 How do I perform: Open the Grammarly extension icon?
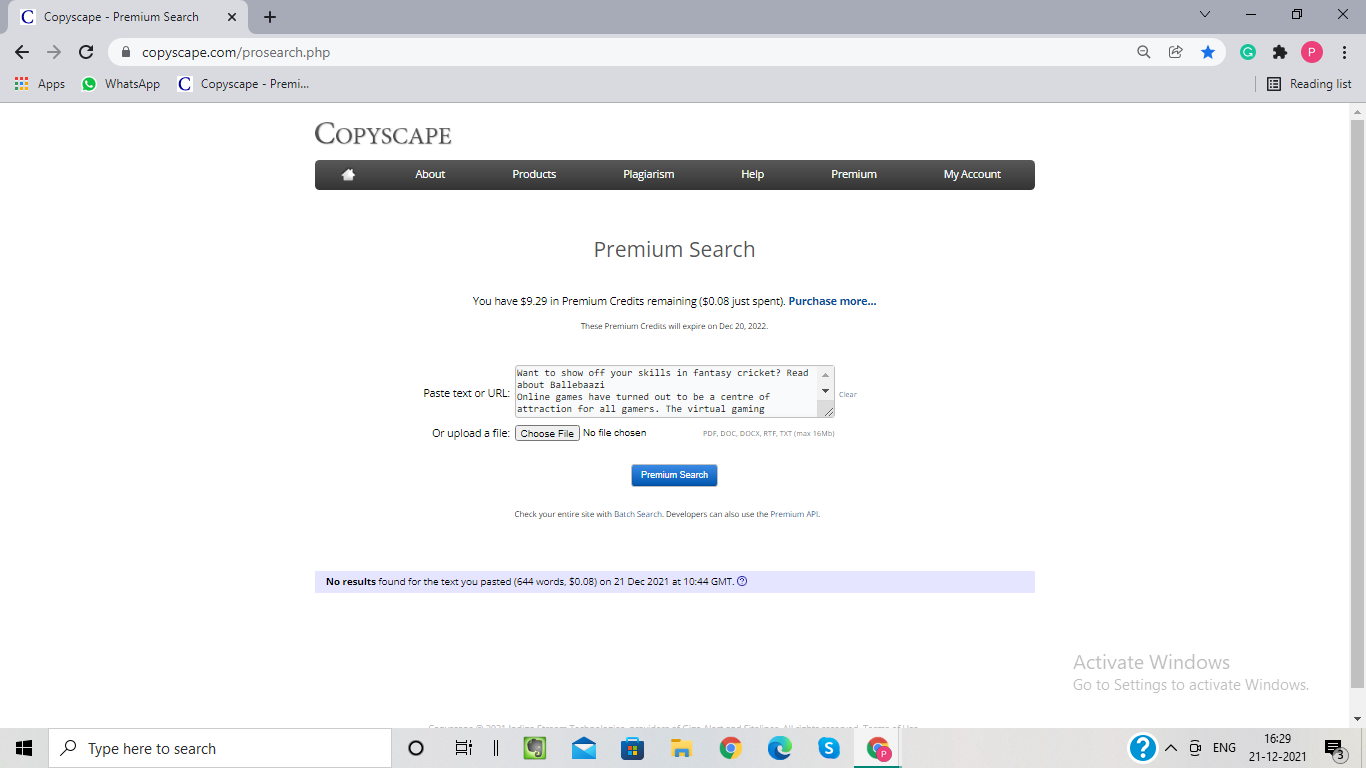[1248, 52]
